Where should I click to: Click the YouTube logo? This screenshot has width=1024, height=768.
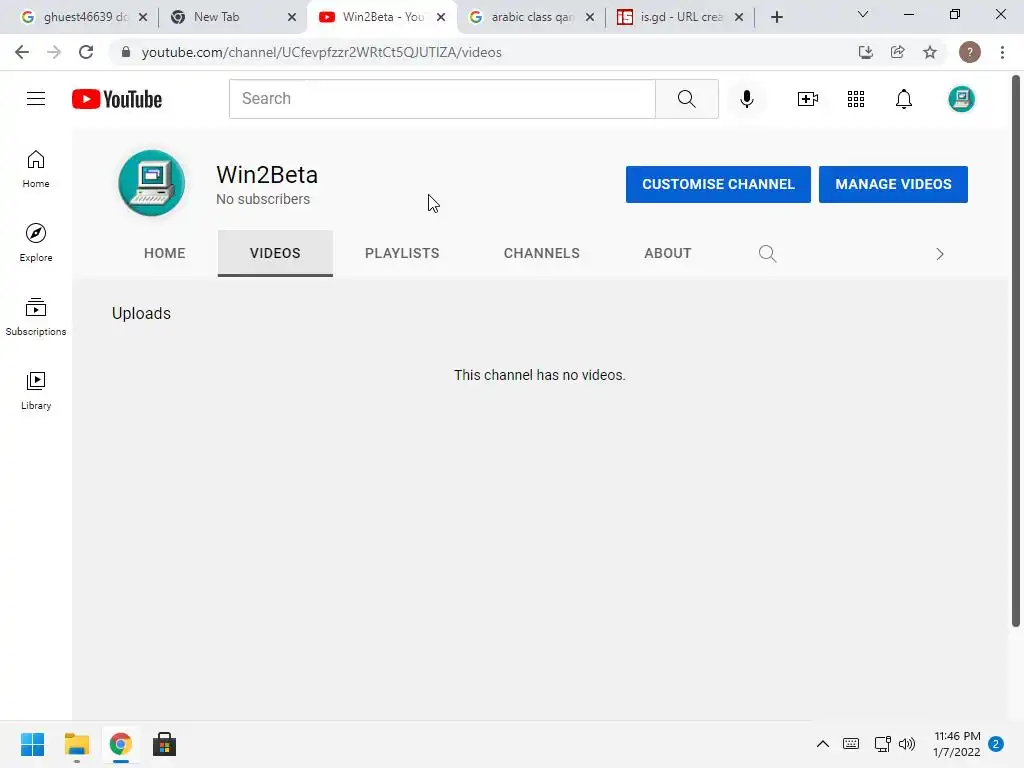point(117,99)
